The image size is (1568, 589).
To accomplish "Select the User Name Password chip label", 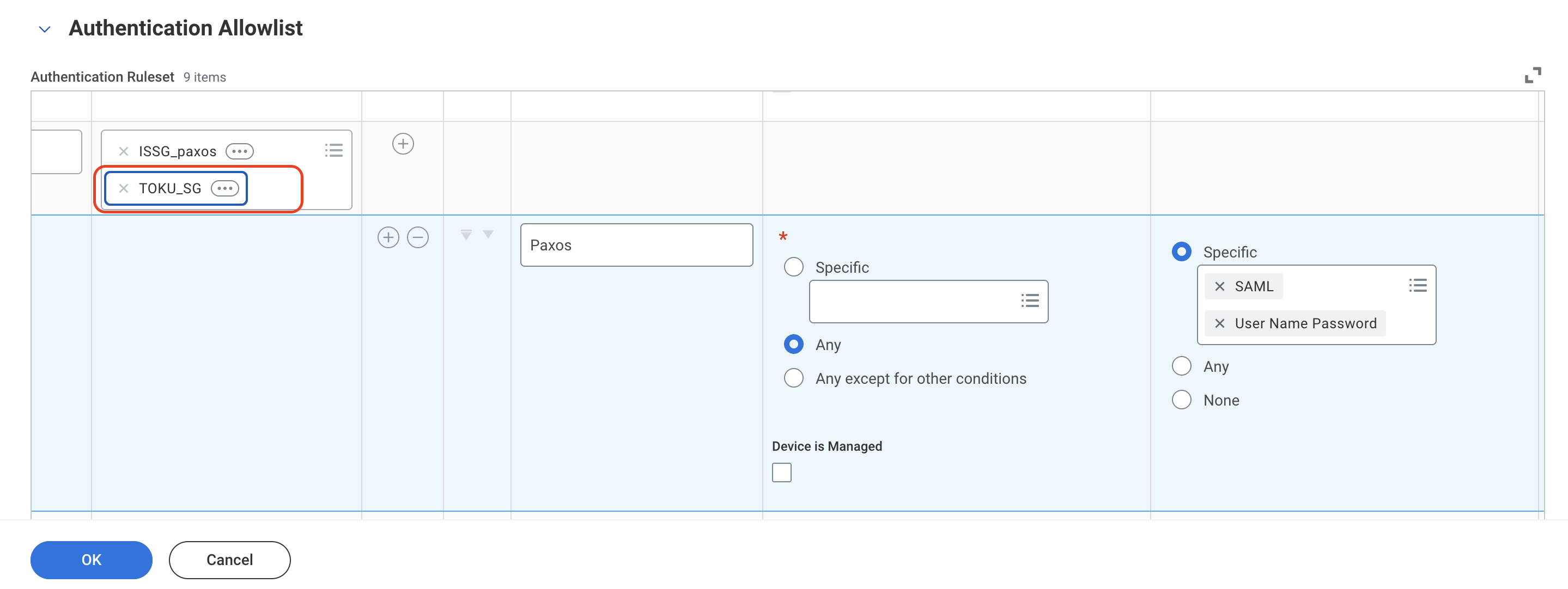I will (x=1305, y=324).
